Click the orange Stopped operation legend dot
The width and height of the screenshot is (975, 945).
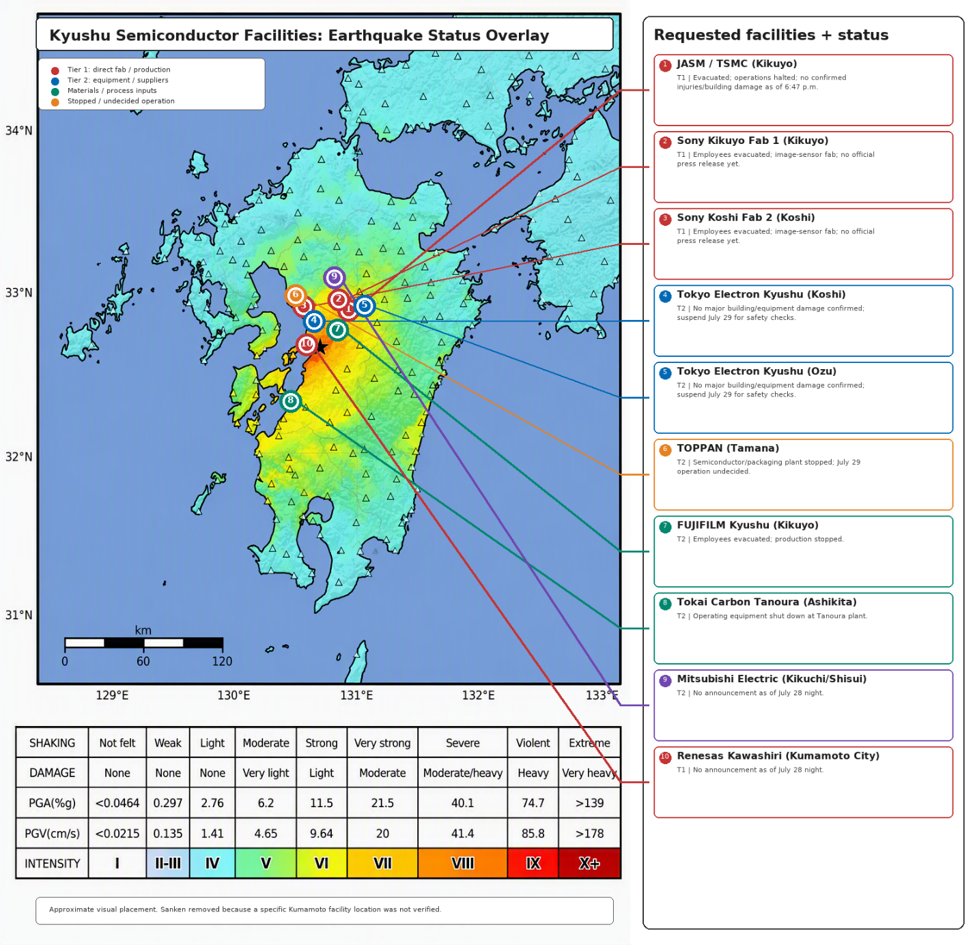click(x=55, y=102)
